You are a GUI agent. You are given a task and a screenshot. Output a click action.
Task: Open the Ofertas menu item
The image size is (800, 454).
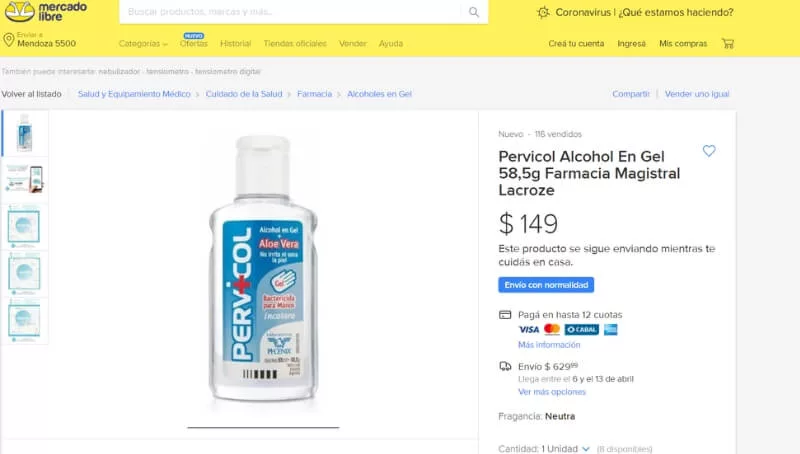[x=193, y=44]
